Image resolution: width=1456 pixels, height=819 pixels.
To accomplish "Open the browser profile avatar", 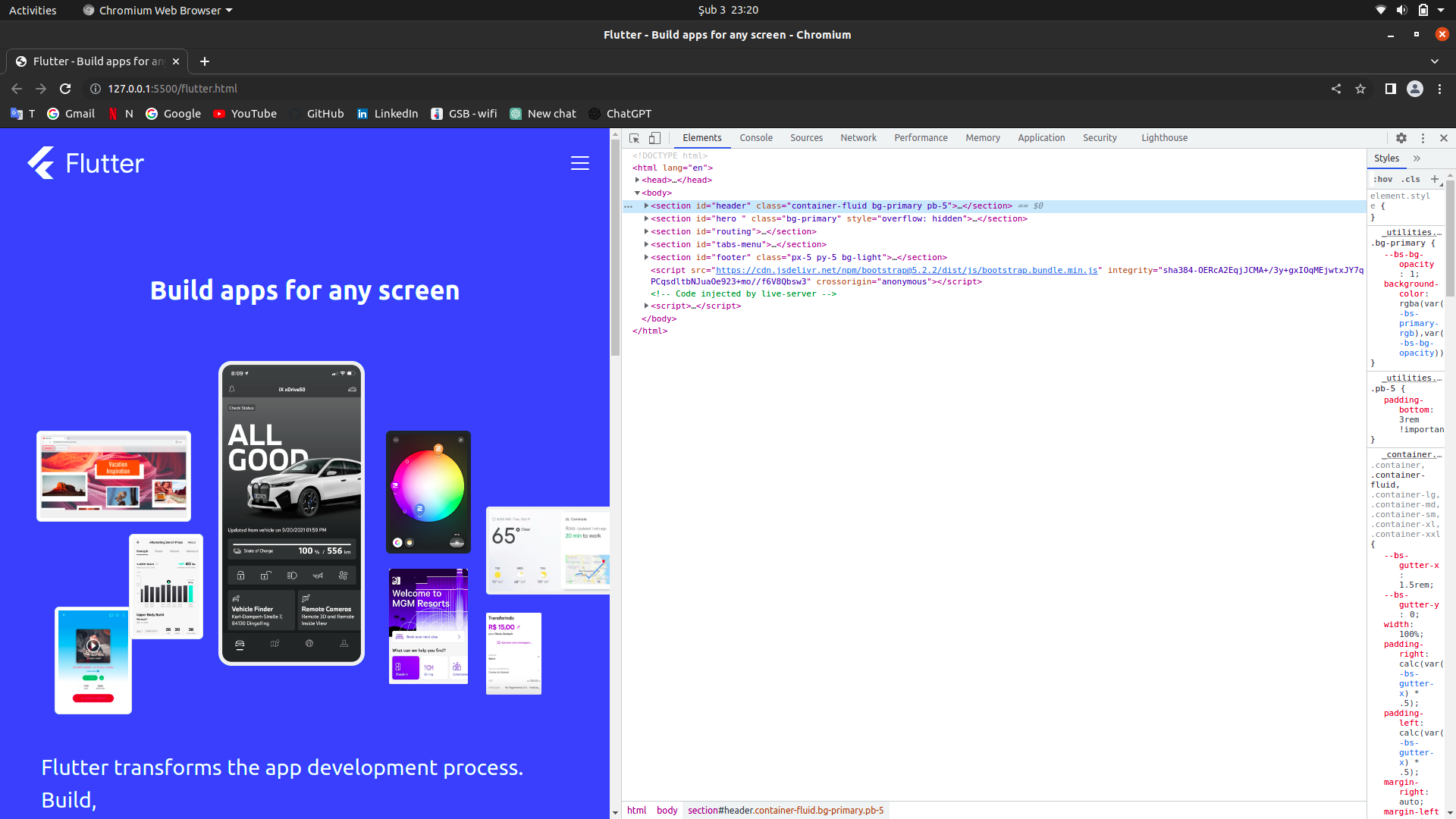I will 1415,89.
